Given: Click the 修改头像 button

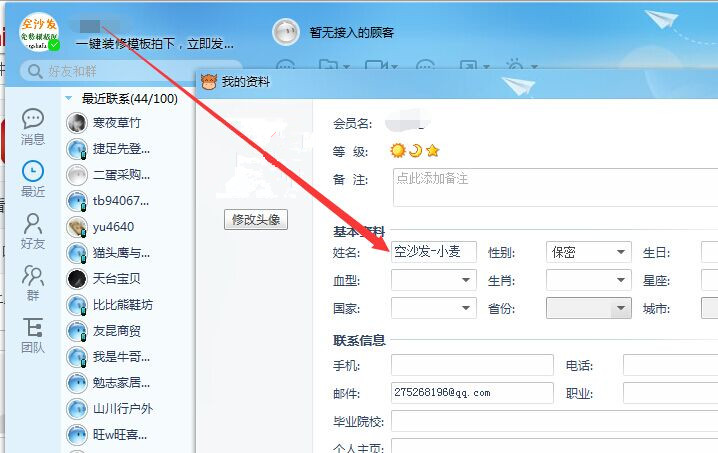Looking at the screenshot, I should (x=256, y=219).
